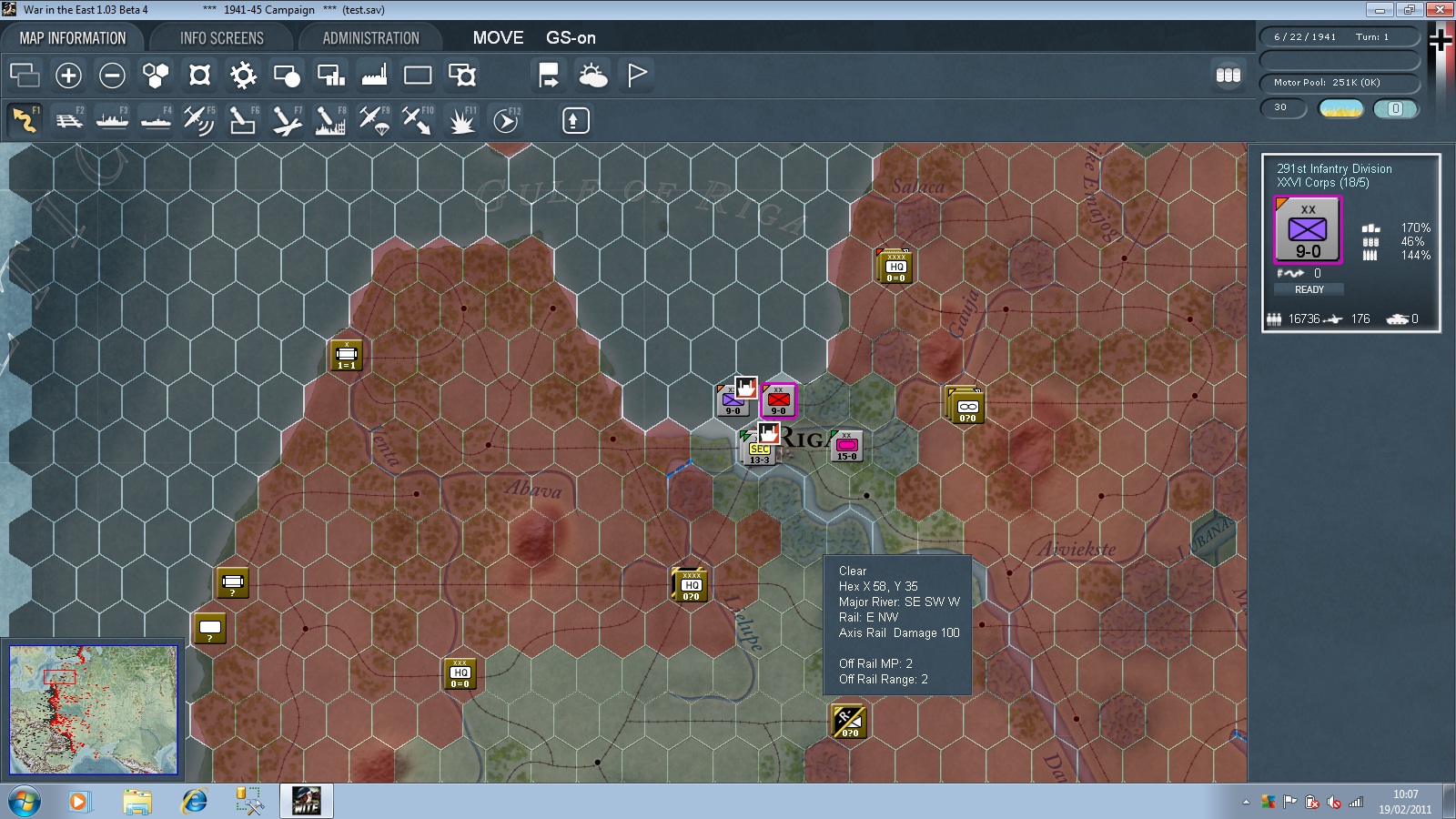The height and width of the screenshot is (819, 1456).
Task: Open the overlapping windows map view icon
Action: coord(25,75)
